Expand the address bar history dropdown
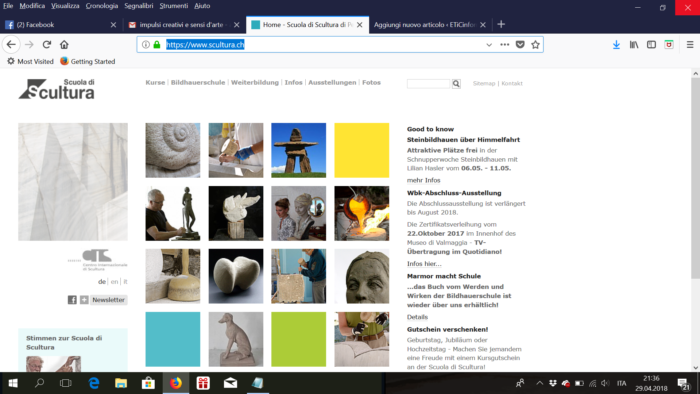This screenshot has width=700, height=394. (489, 45)
